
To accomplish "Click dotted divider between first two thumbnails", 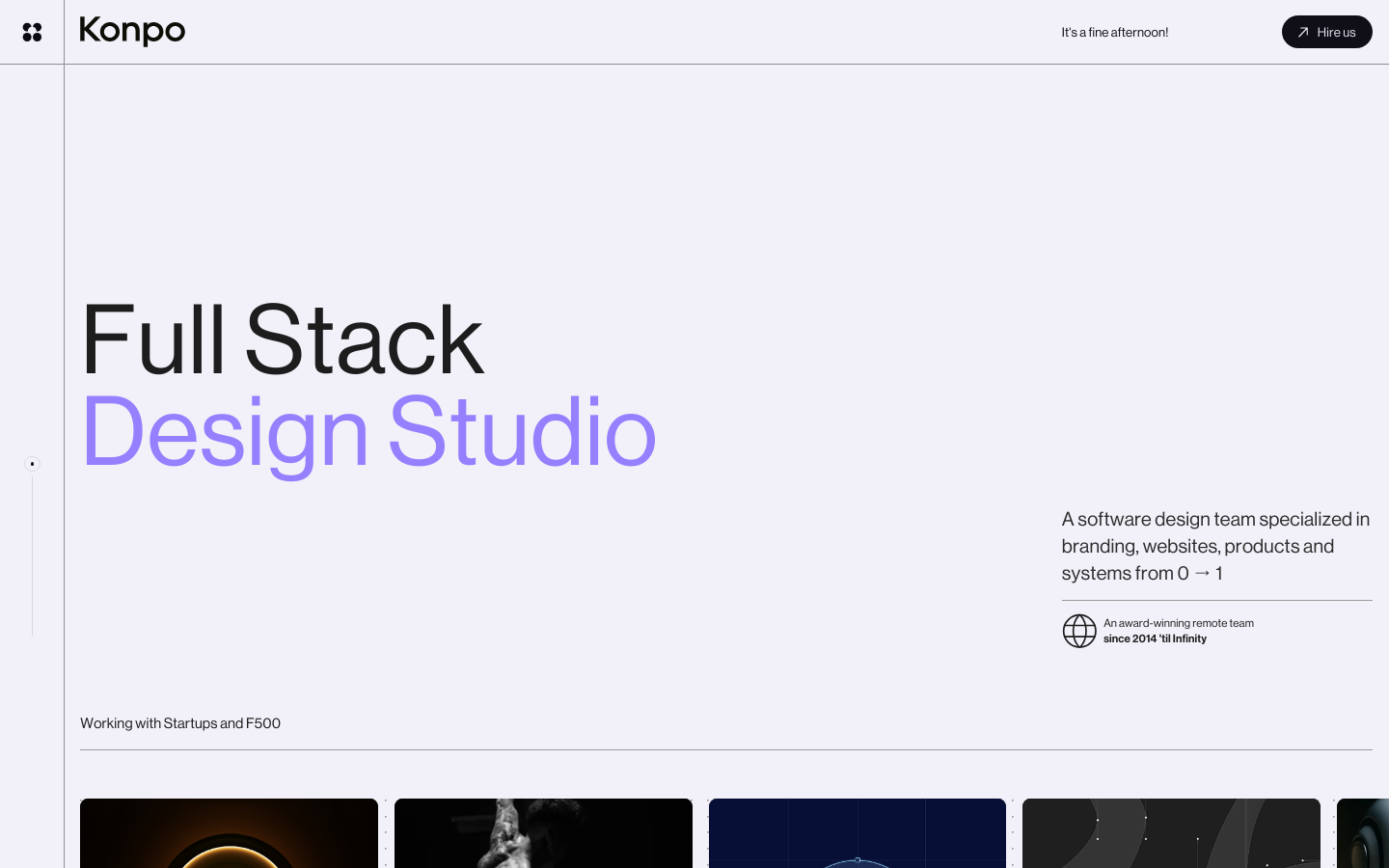I will 386,833.
